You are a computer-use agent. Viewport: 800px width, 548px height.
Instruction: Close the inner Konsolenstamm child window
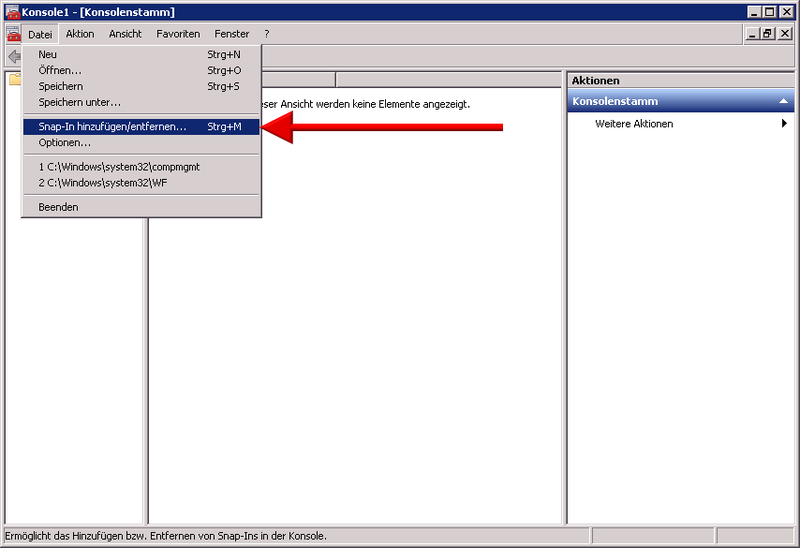pos(784,34)
